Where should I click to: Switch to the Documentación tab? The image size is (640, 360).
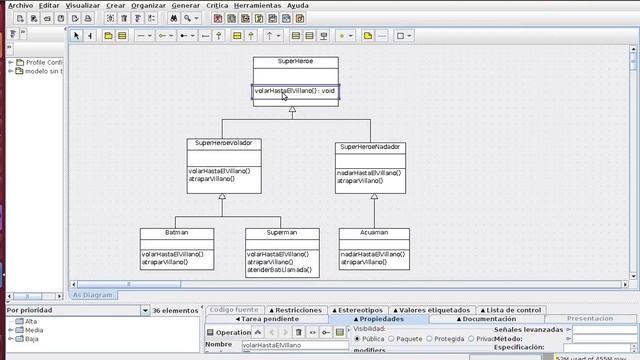(486, 319)
